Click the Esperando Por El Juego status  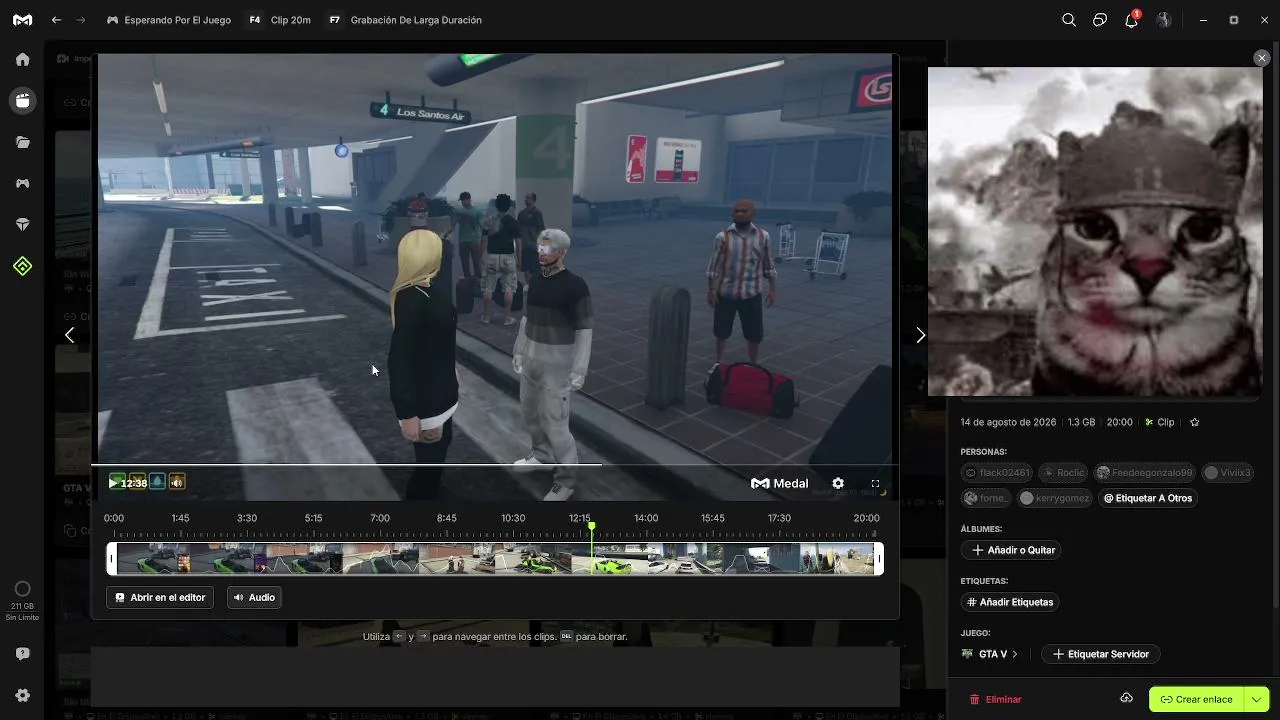(x=169, y=20)
